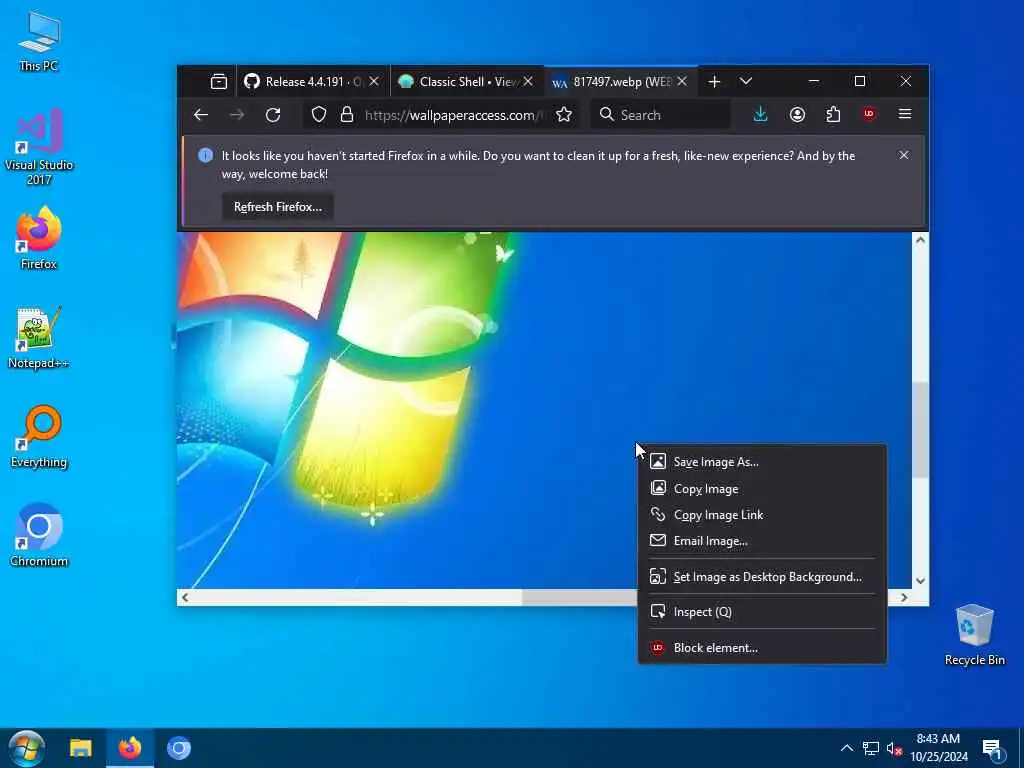Image resolution: width=1024 pixels, height=768 pixels.
Task: Show hidden tray icons chevron
Action: pyautogui.click(x=846, y=748)
